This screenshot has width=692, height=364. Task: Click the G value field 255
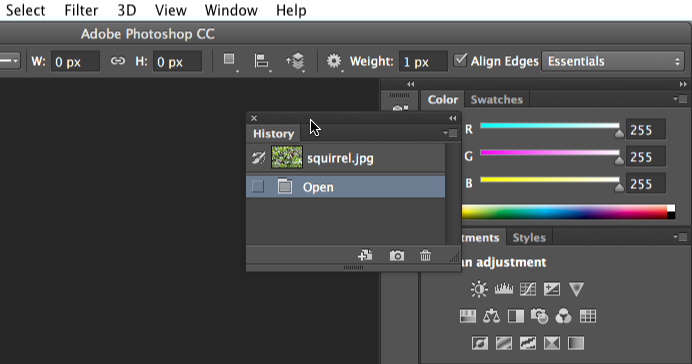(x=646, y=157)
